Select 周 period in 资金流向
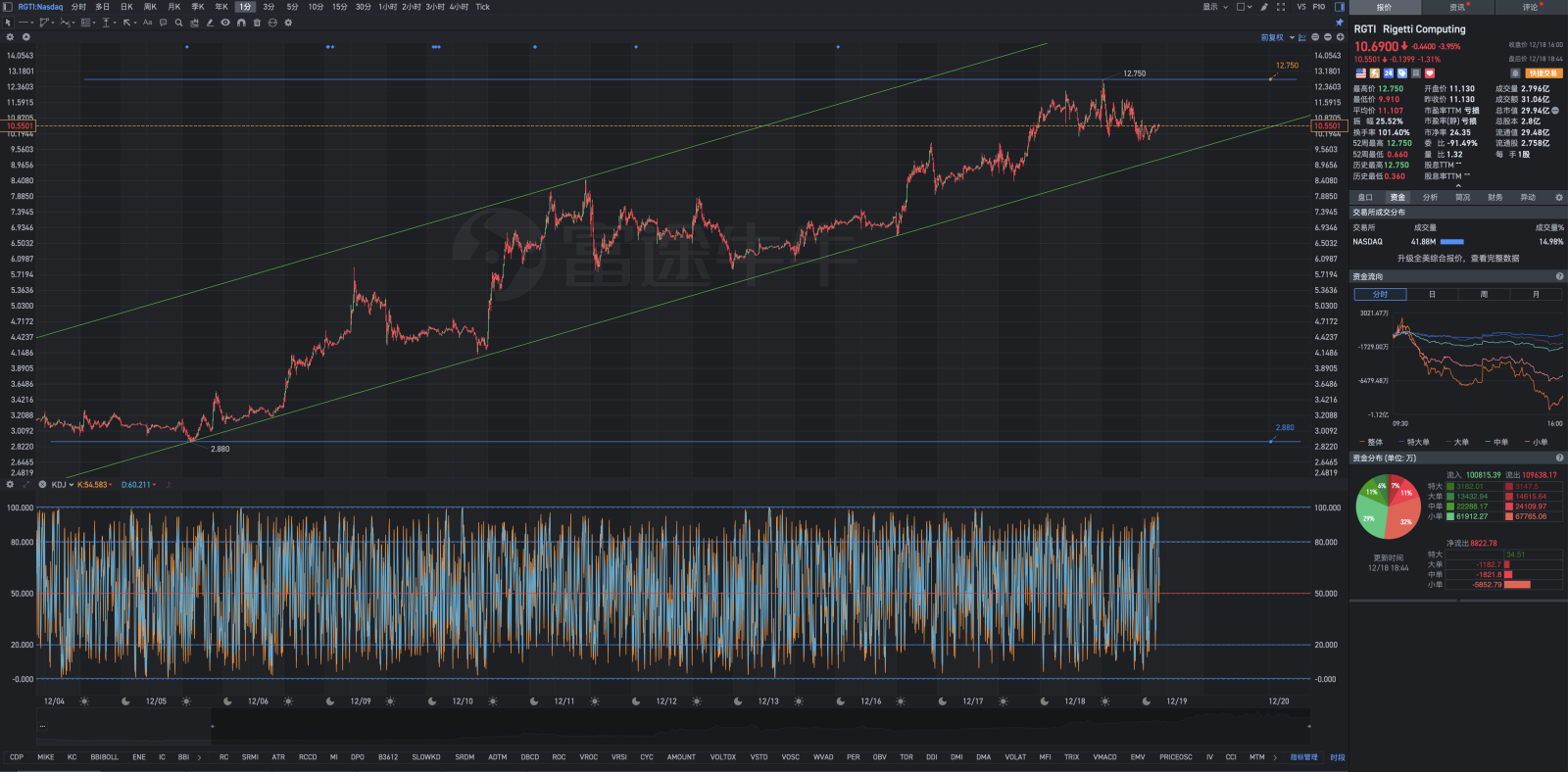 (x=1484, y=294)
